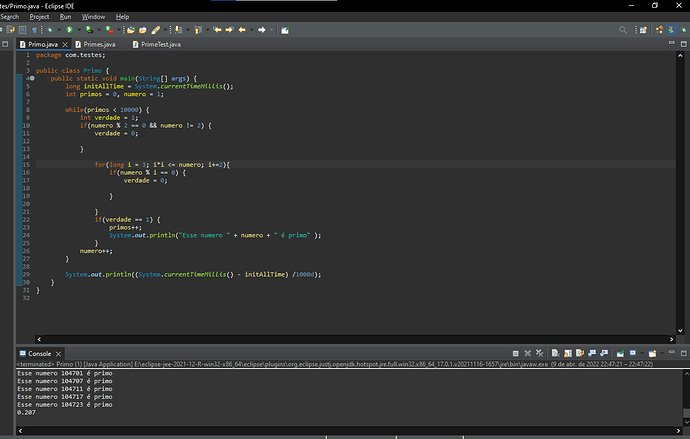Click the Open Type icon in toolbar

pyautogui.click(x=131, y=30)
